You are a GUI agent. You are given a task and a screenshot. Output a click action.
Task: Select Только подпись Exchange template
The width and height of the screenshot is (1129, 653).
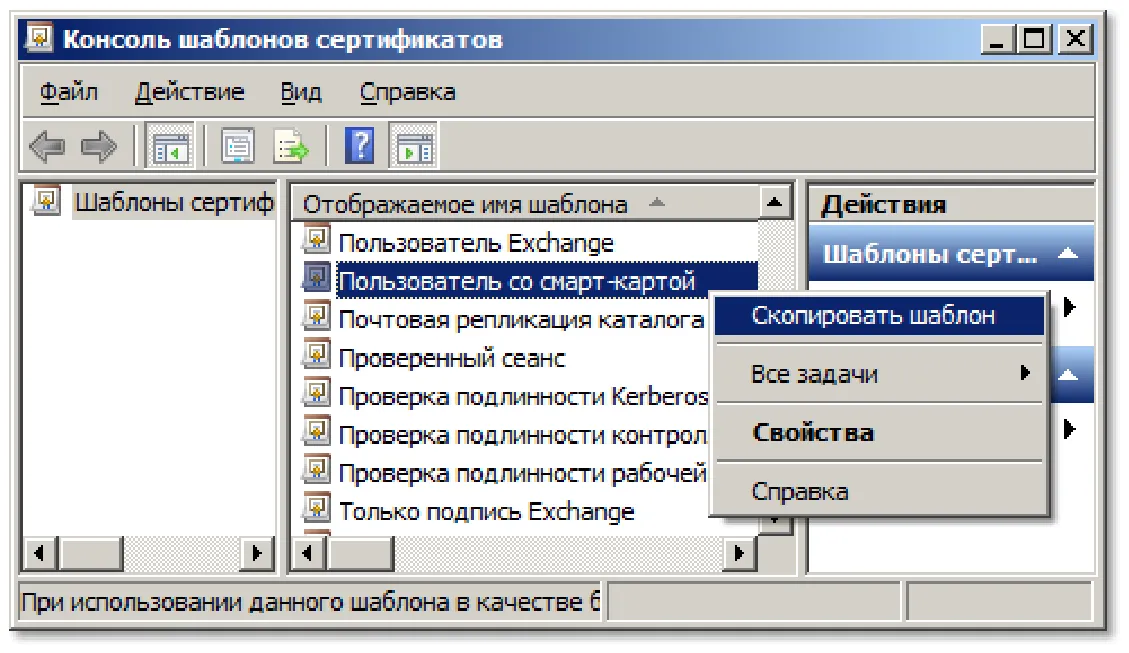click(487, 511)
